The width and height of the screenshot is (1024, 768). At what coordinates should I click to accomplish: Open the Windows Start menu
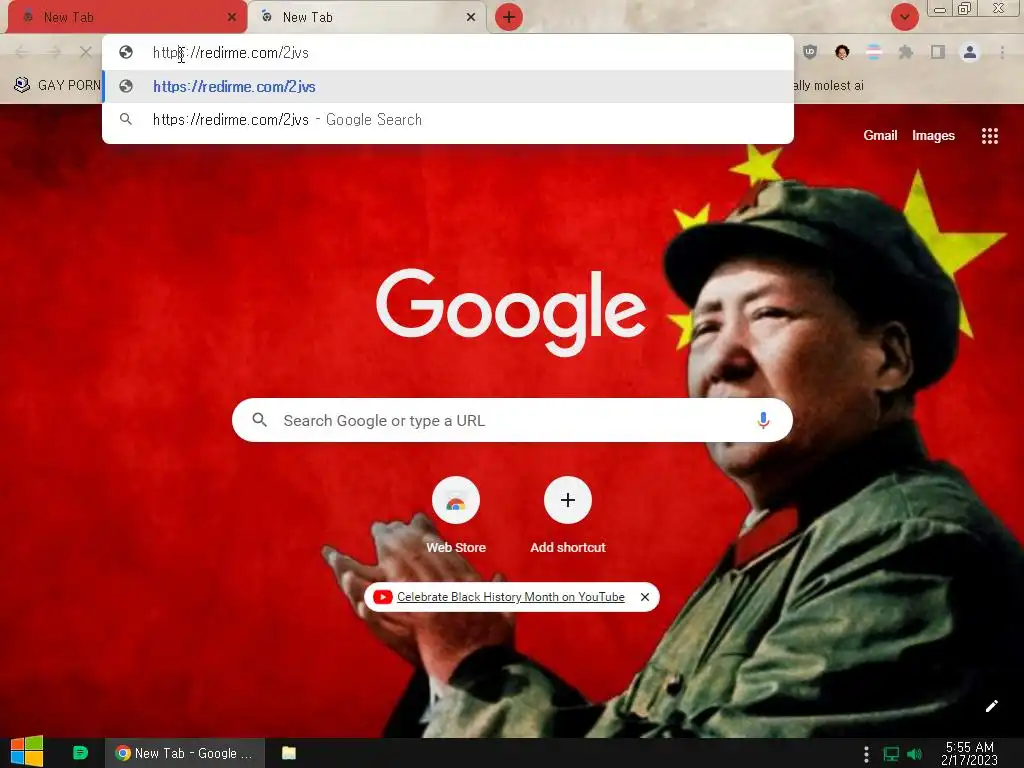pyautogui.click(x=27, y=752)
